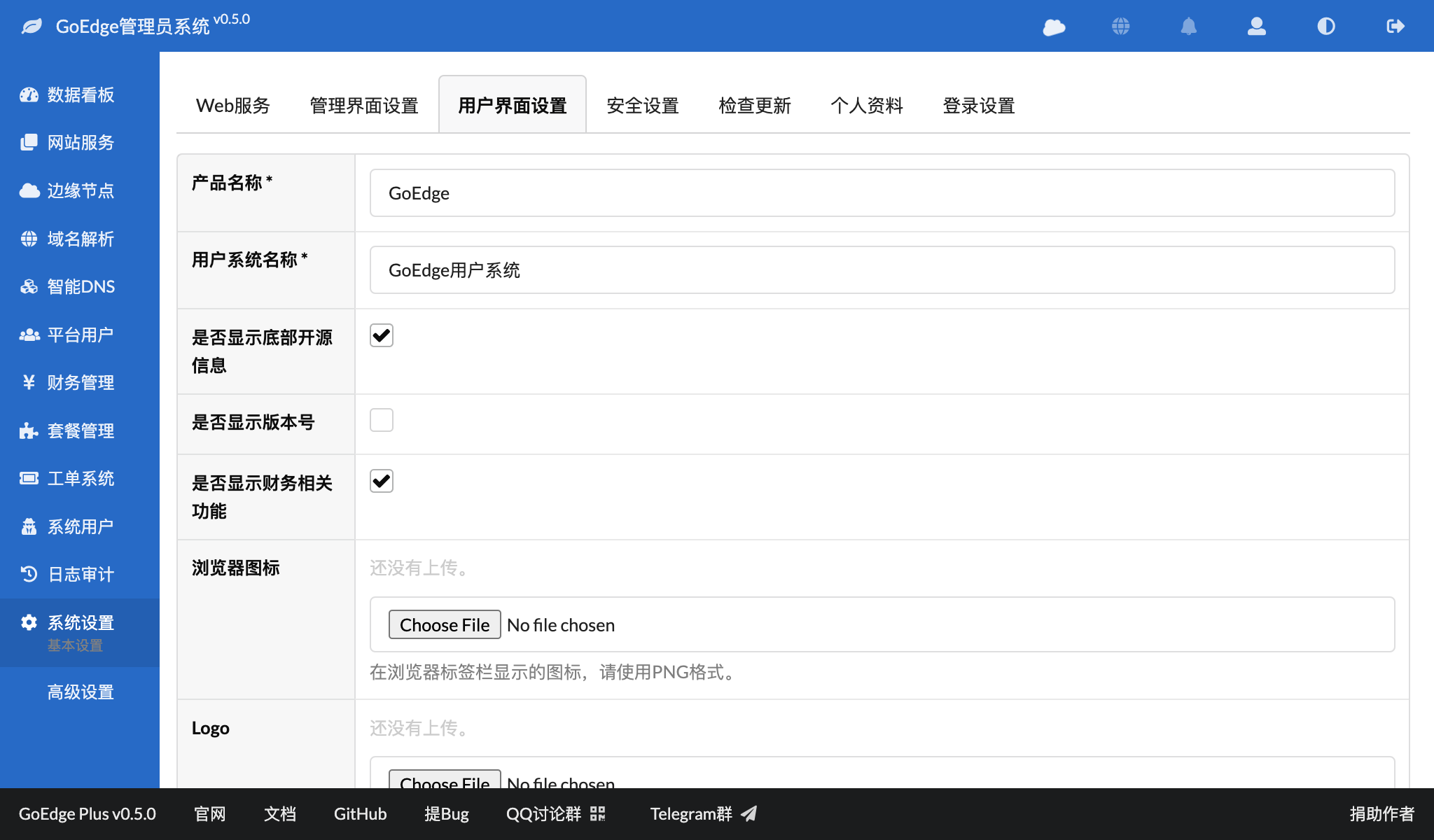Viewport: 1434px width, 840px height.
Task: Click GoEdge Plus v0.5.0 footer text
Action: click(88, 813)
